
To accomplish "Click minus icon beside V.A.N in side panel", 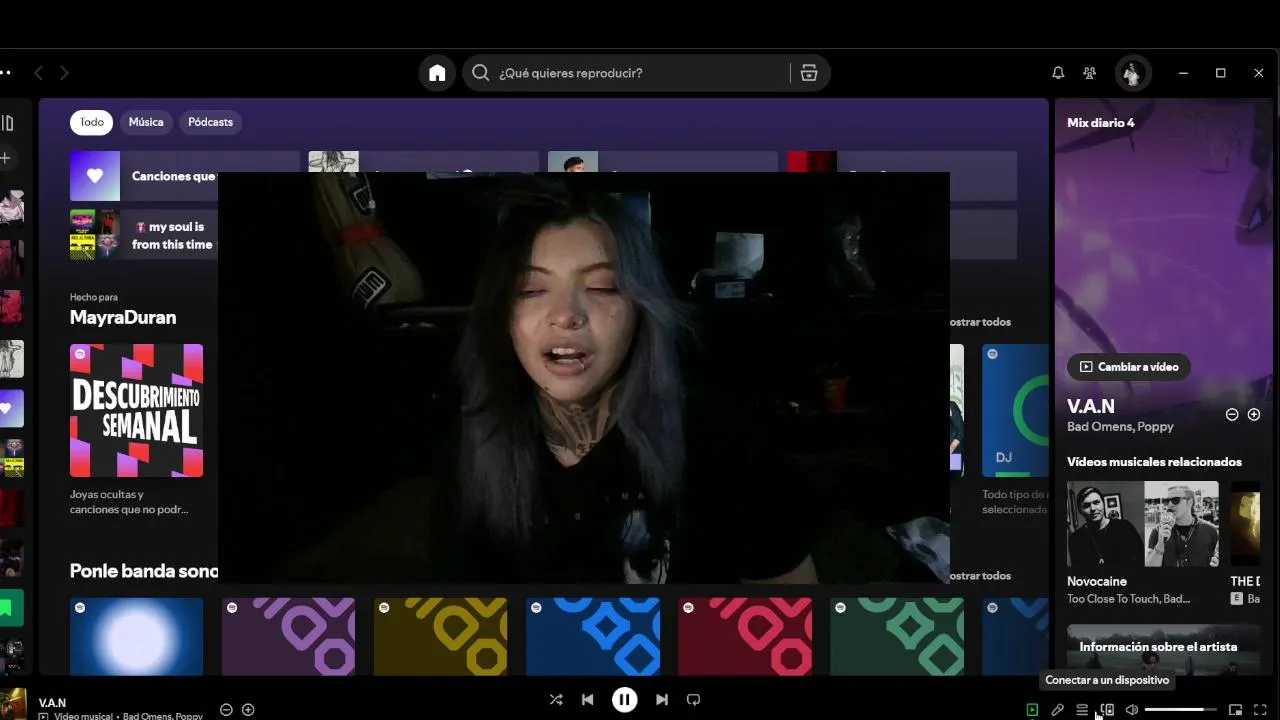I will (x=1232, y=414).
